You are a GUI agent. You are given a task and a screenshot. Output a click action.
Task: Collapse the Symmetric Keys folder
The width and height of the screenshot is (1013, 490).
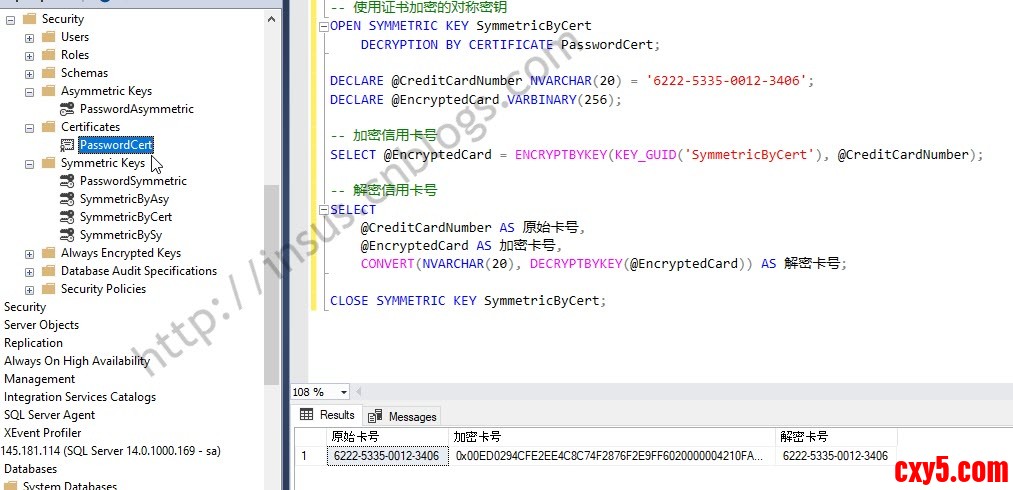[x=30, y=164]
